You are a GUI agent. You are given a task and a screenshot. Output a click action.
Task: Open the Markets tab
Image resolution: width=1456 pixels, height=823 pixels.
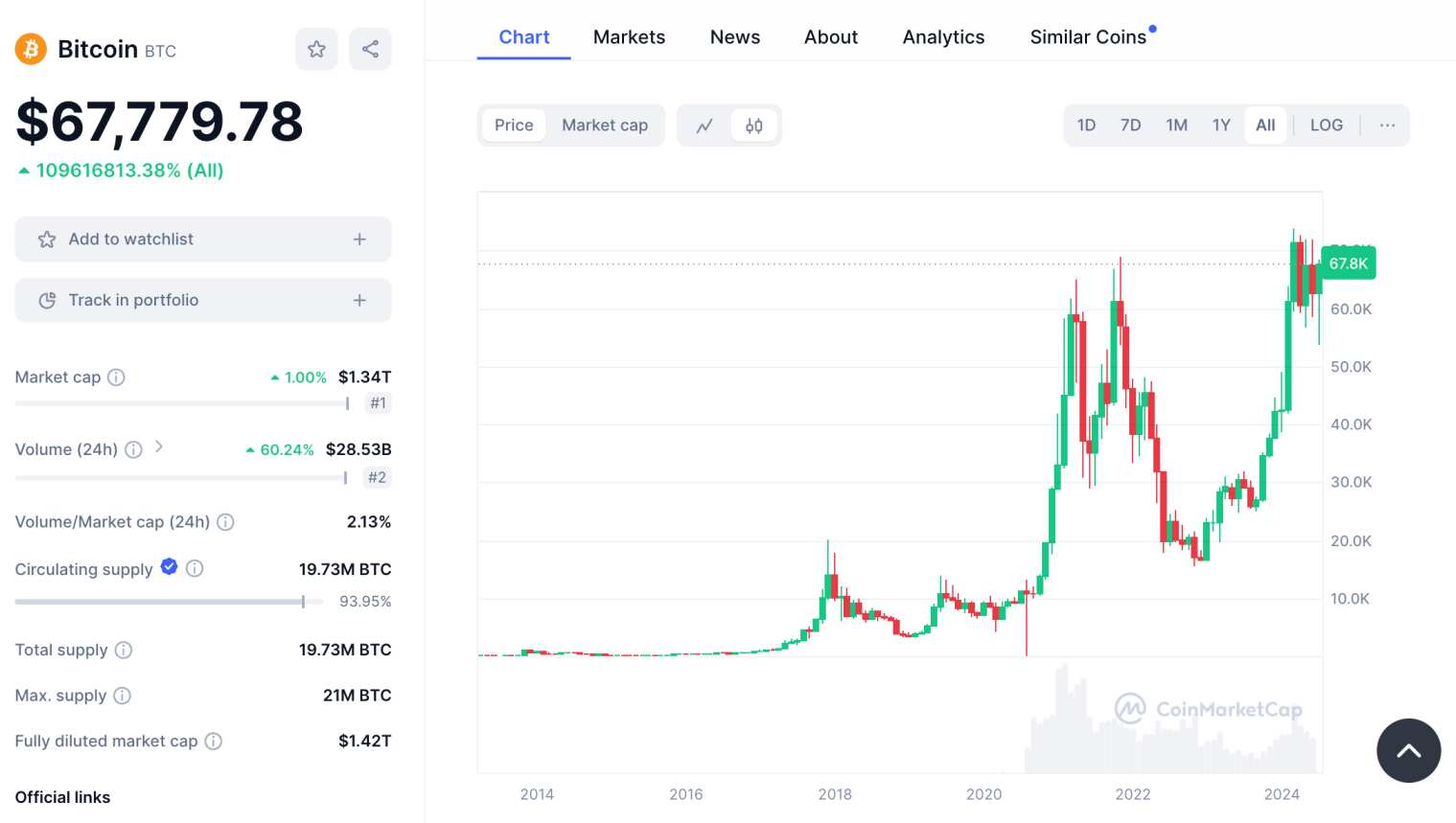click(629, 37)
